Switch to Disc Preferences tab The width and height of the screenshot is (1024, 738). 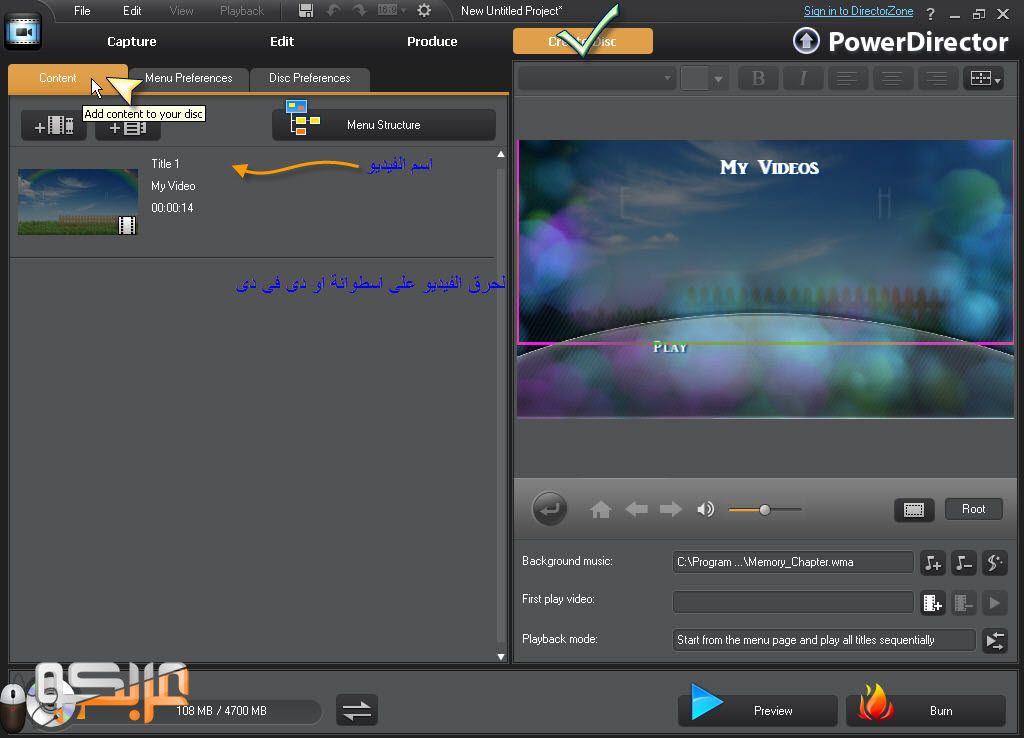click(310, 78)
